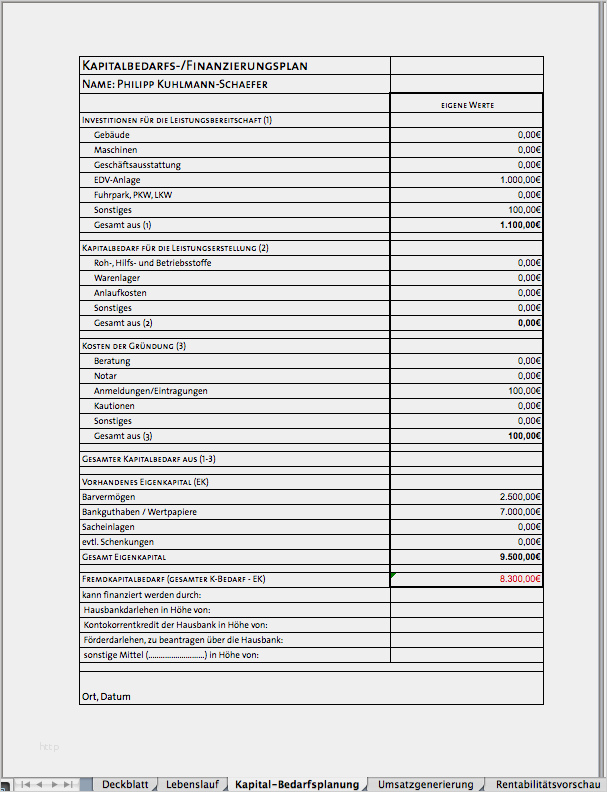Click the Bankguthaben / Wertpapiere value 7.000,00€
The image size is (607, 792).
[x=466, y=512]
